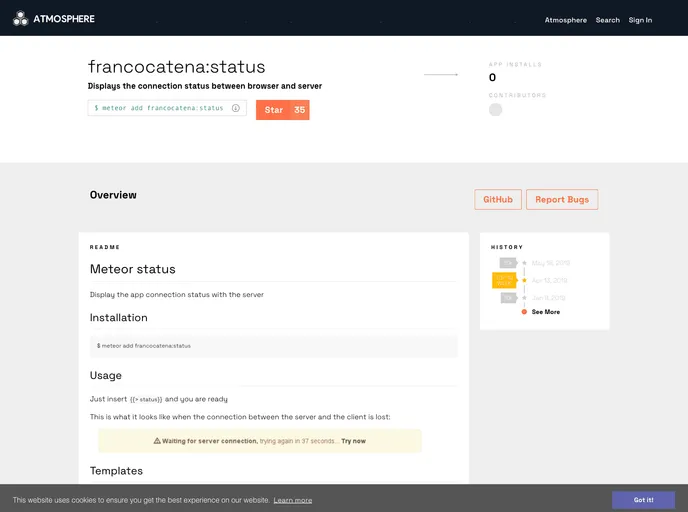Click the README label
This screenshot has height=512, width=688.
[105, 247]
